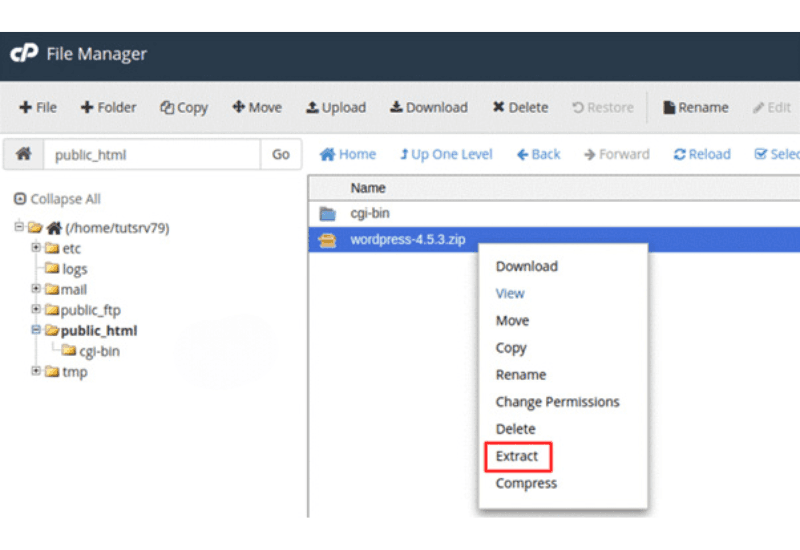Click the Move toolbar icon
Screen dimensions: 800x550
point(239,108)
